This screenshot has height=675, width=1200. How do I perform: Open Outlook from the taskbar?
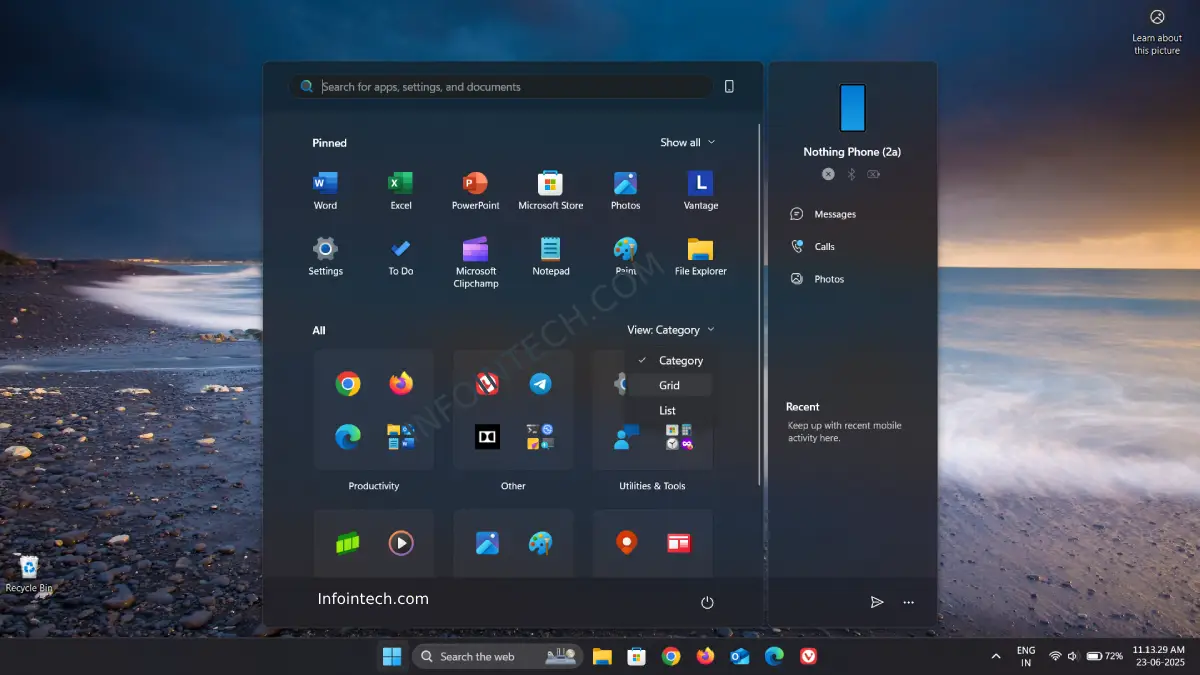pos(740,656)
